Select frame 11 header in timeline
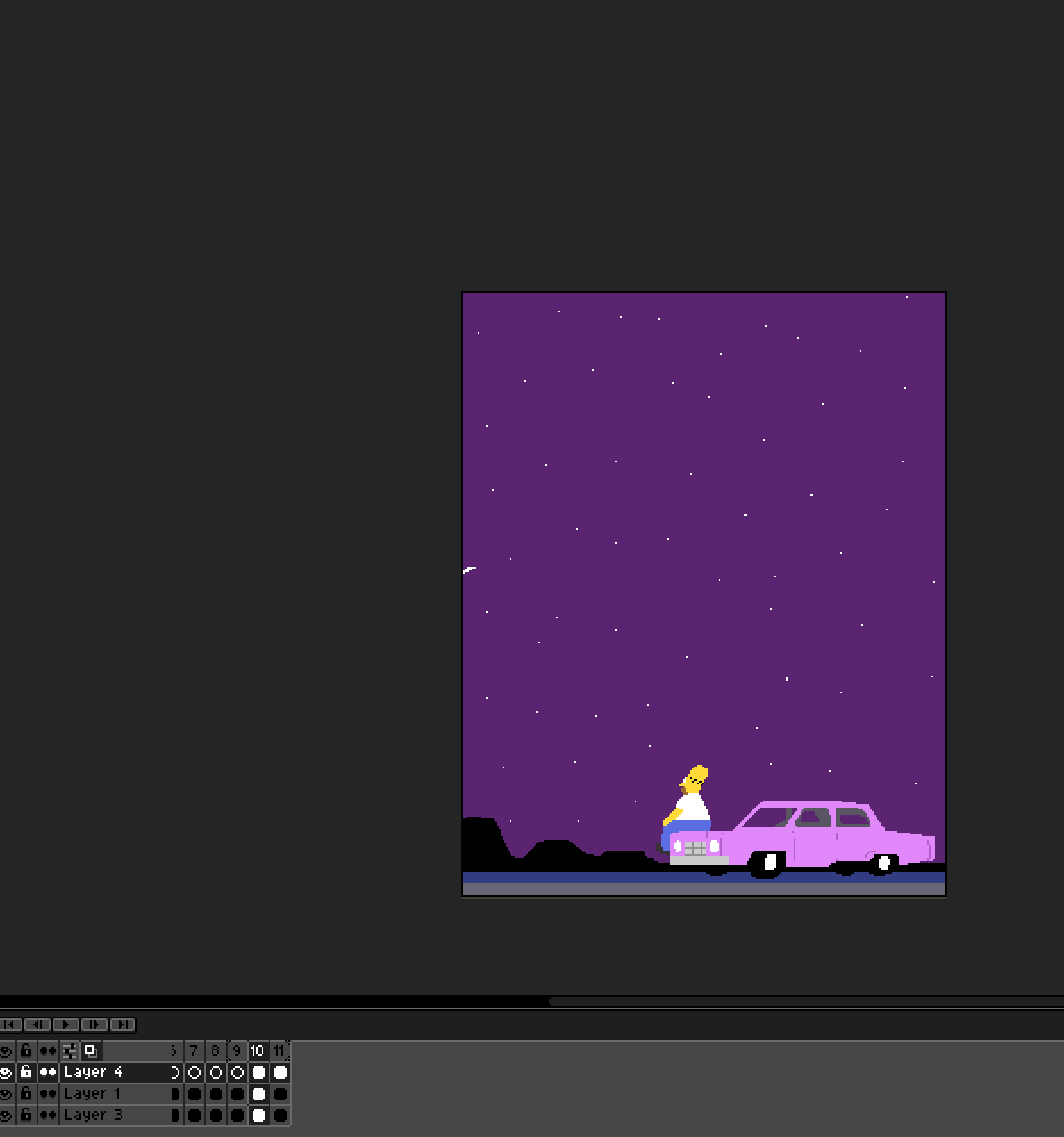The width and height of the screenshot is (1064, 1137). (x=279, y=1050)
